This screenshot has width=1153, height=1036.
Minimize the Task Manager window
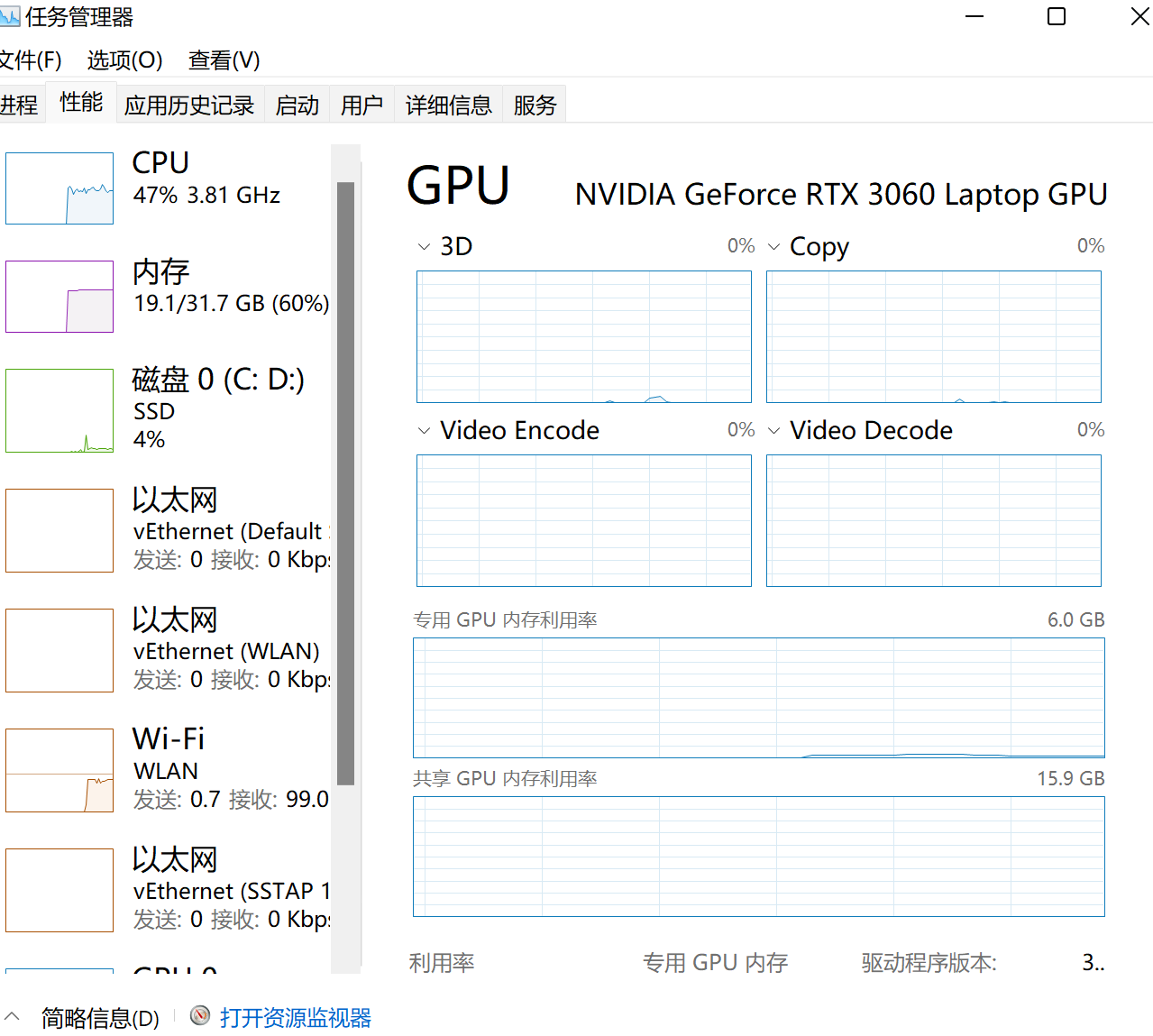(x=975, y=16)
